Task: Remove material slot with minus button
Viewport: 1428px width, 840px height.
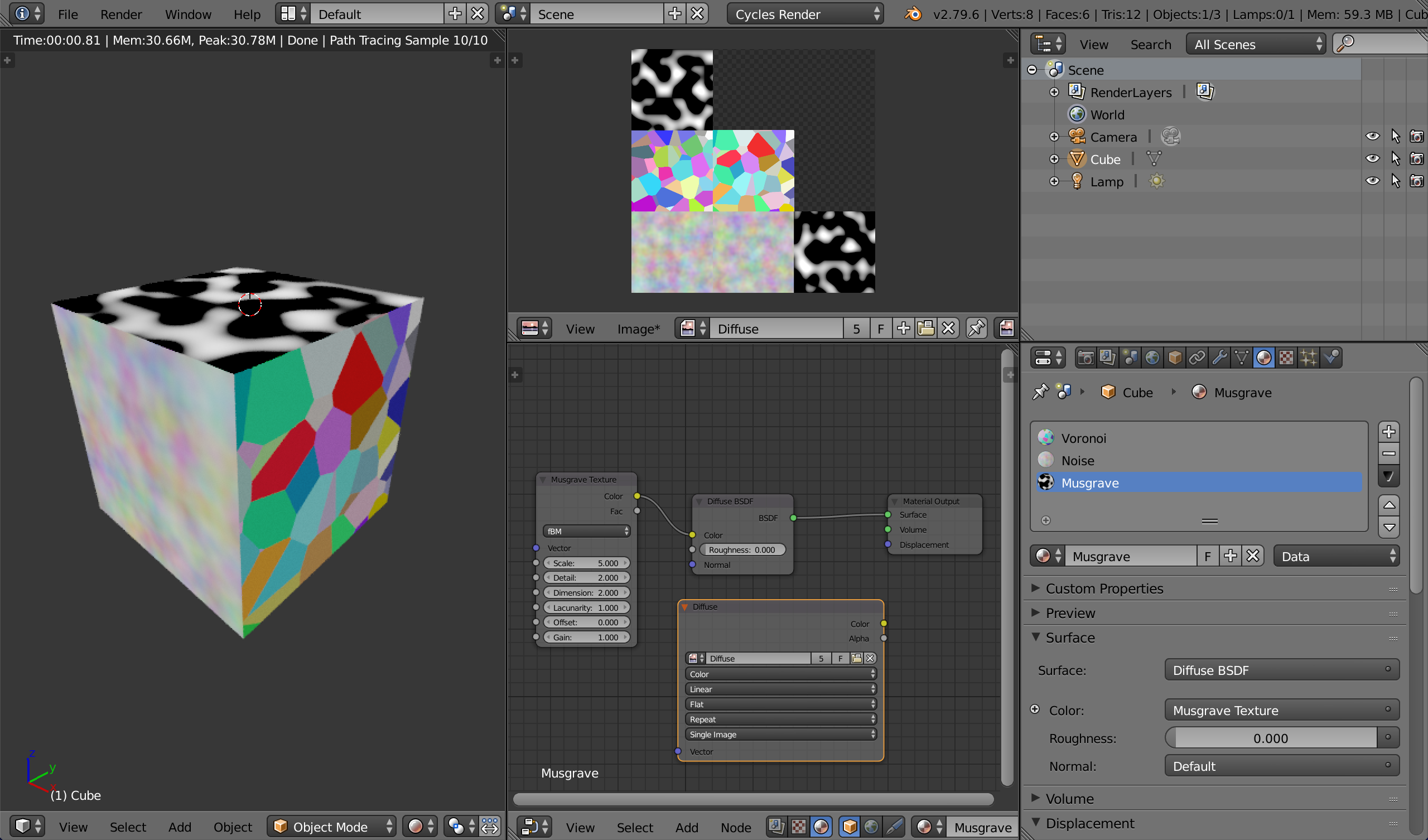Action: (1388, 453)
